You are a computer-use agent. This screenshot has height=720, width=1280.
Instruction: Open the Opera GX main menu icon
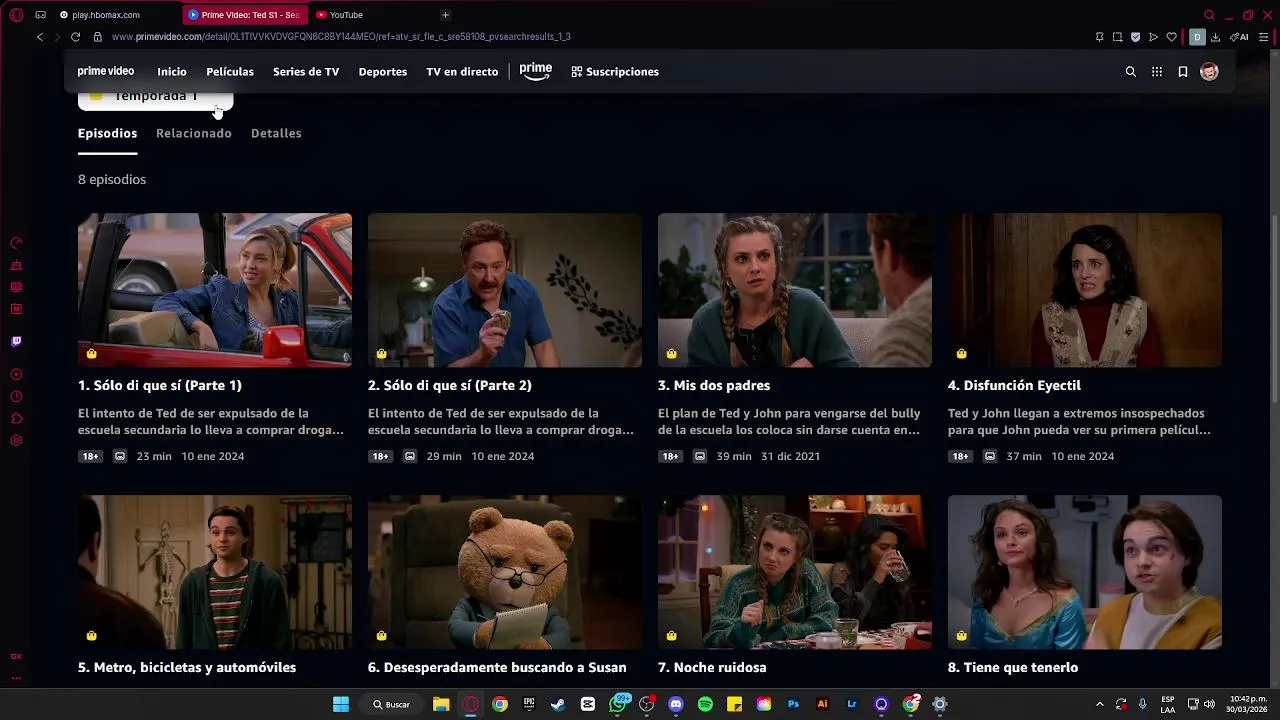(16, 15)
